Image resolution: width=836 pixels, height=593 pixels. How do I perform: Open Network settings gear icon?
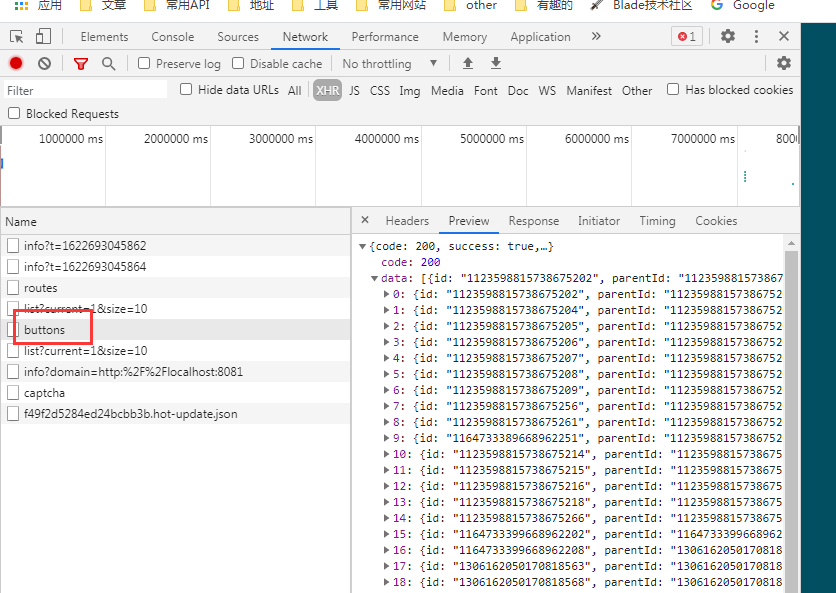click(783, 63)
